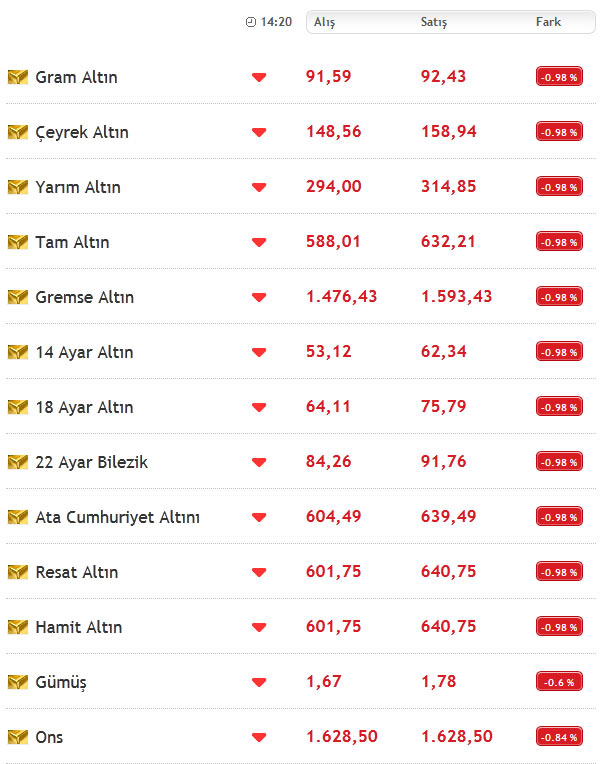Click the red down arrow for Resat Altın

click(259, 572)
